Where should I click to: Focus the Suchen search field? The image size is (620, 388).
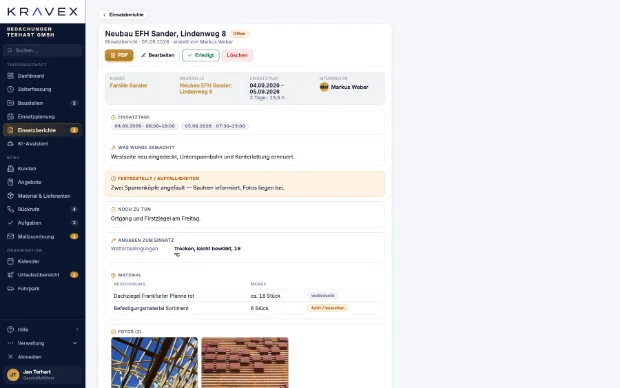(42, 50)
